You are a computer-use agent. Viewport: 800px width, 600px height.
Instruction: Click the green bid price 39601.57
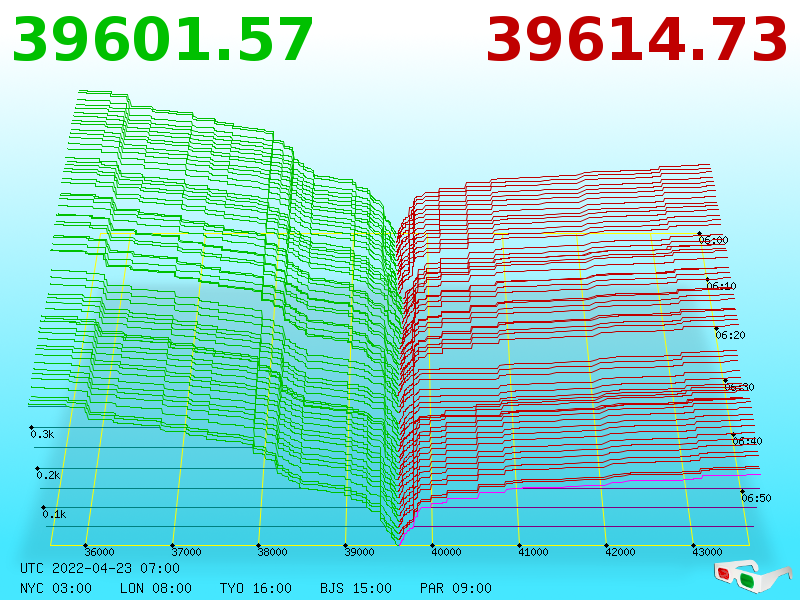(162, 40)
